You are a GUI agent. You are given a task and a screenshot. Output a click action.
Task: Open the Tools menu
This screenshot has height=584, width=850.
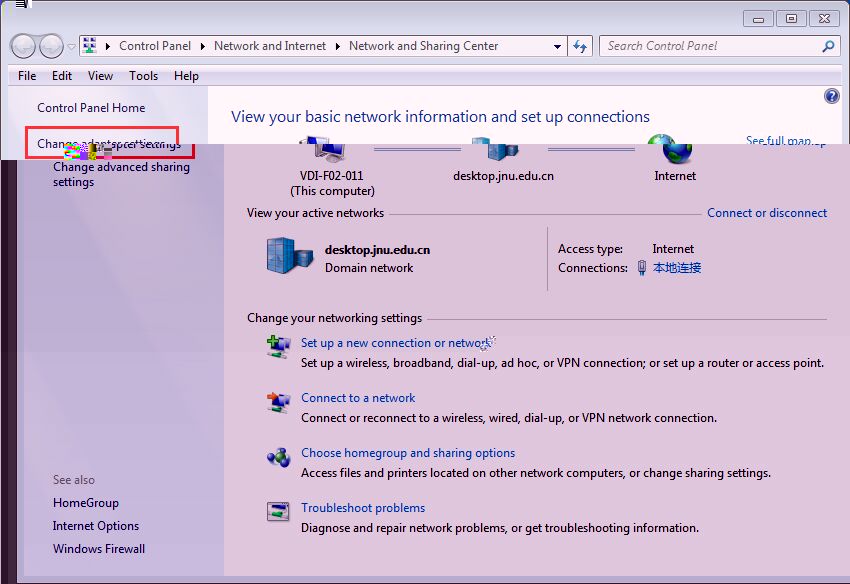coord(143,76)
